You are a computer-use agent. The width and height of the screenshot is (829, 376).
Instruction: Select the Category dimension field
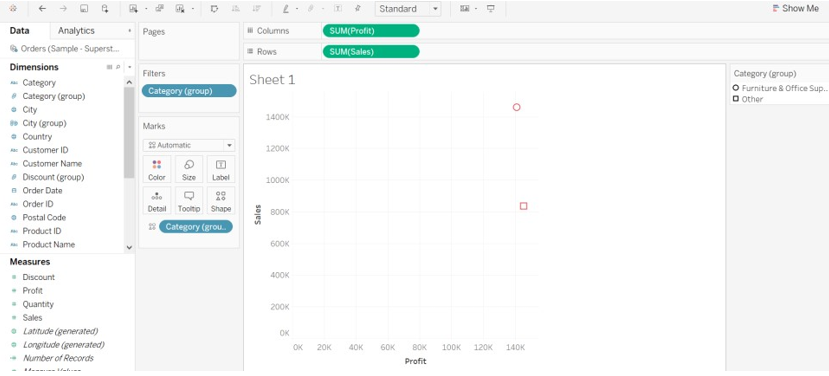(x=39, y=82)
